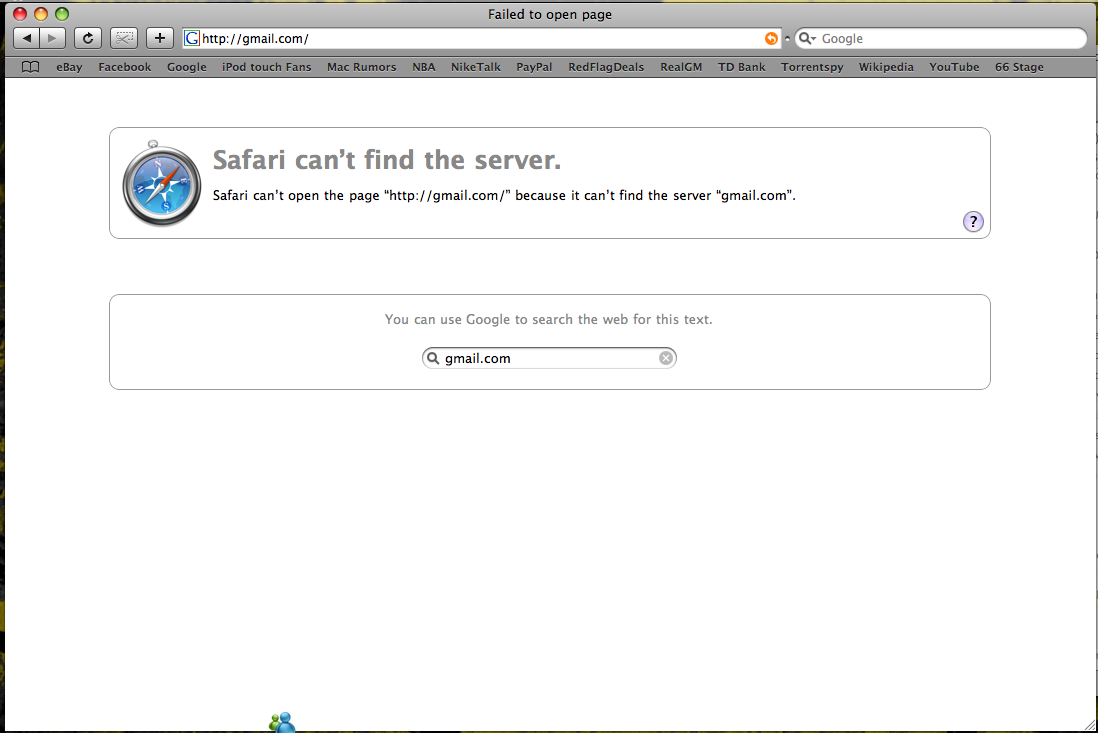Viewport: 1098px width, 733px height.
Task: Click the address bar autocomplete arrows
Action: 787,38
